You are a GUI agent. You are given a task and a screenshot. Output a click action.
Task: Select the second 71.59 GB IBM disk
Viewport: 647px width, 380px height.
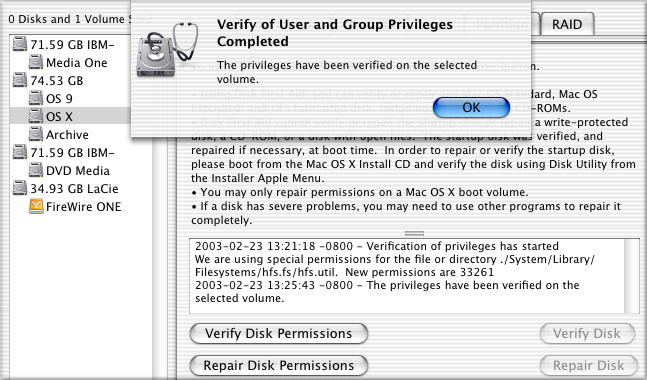66,152
